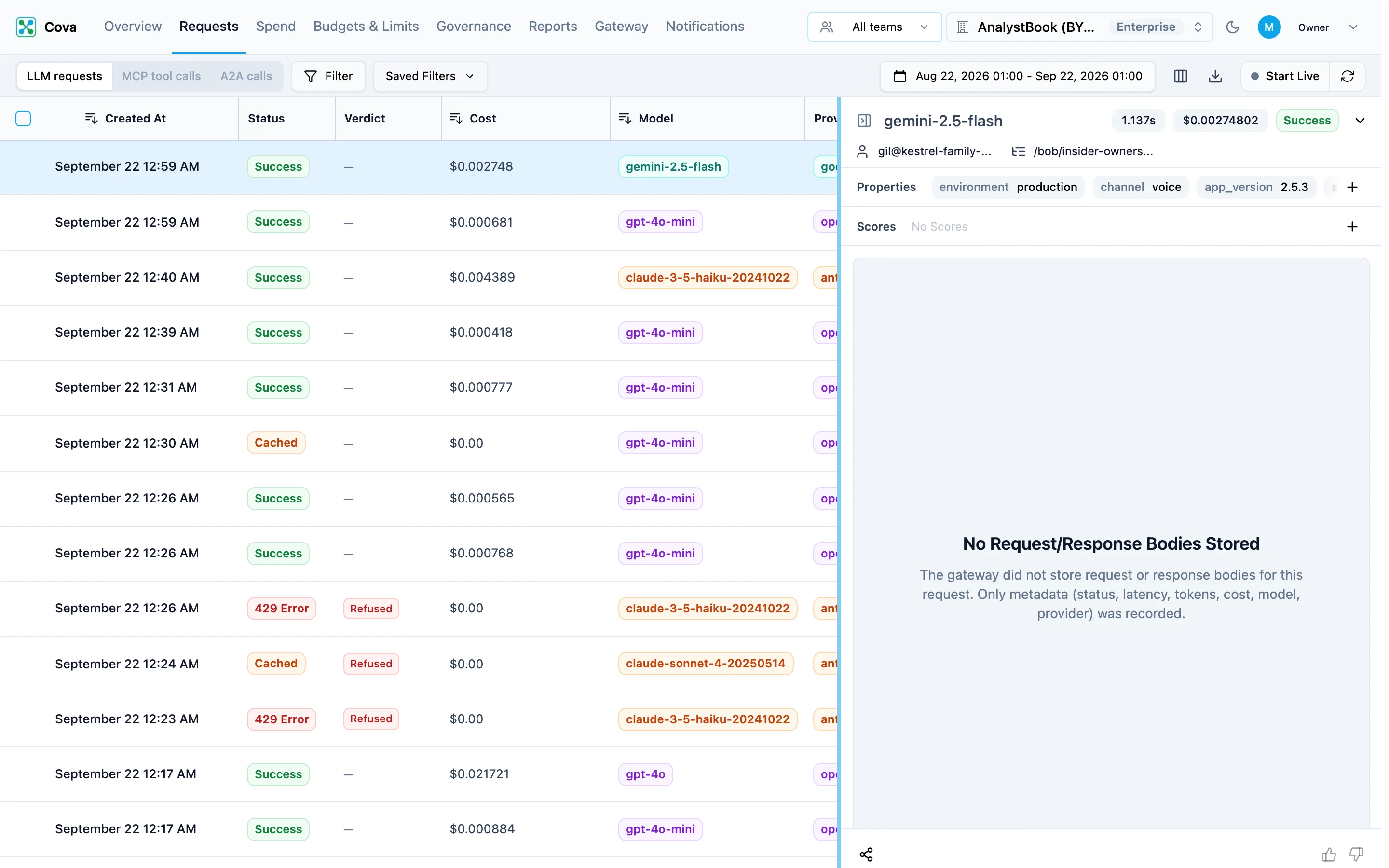Toggle the select-all rows checkbox
This screenshot has width=1389, height=868.
(23, 119)
